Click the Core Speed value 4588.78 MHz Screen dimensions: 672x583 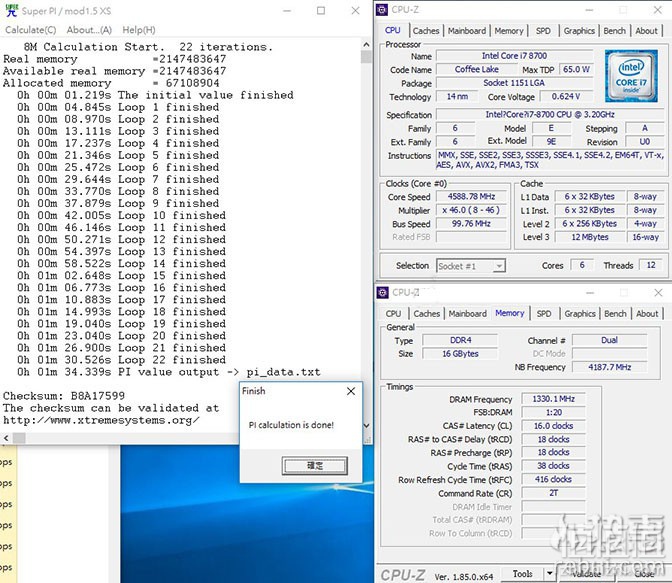point(471,197)
